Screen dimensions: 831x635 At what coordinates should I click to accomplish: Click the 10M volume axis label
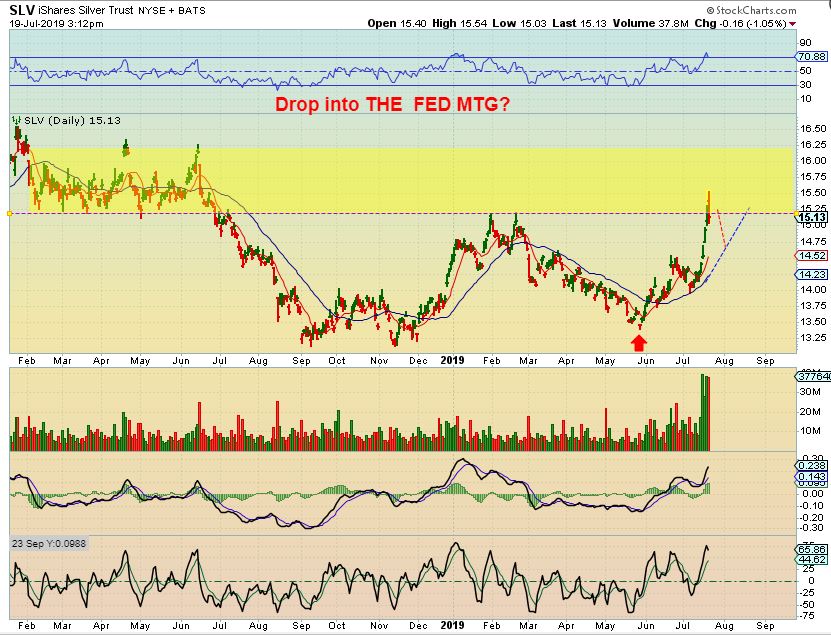pos(810,430)
